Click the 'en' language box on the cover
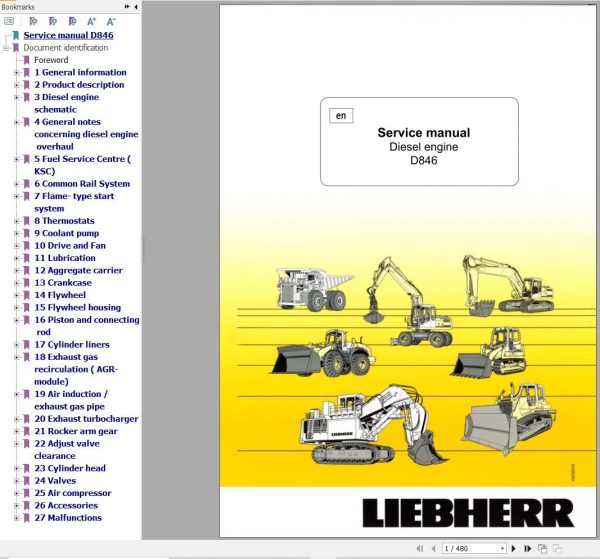The width and height of the screenshot is (600, 559). [x=341, y=116]
